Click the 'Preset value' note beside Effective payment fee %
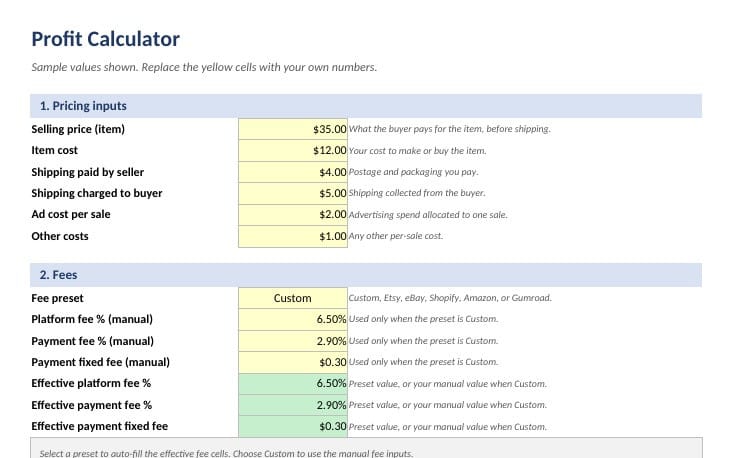 tap(447, 405)
